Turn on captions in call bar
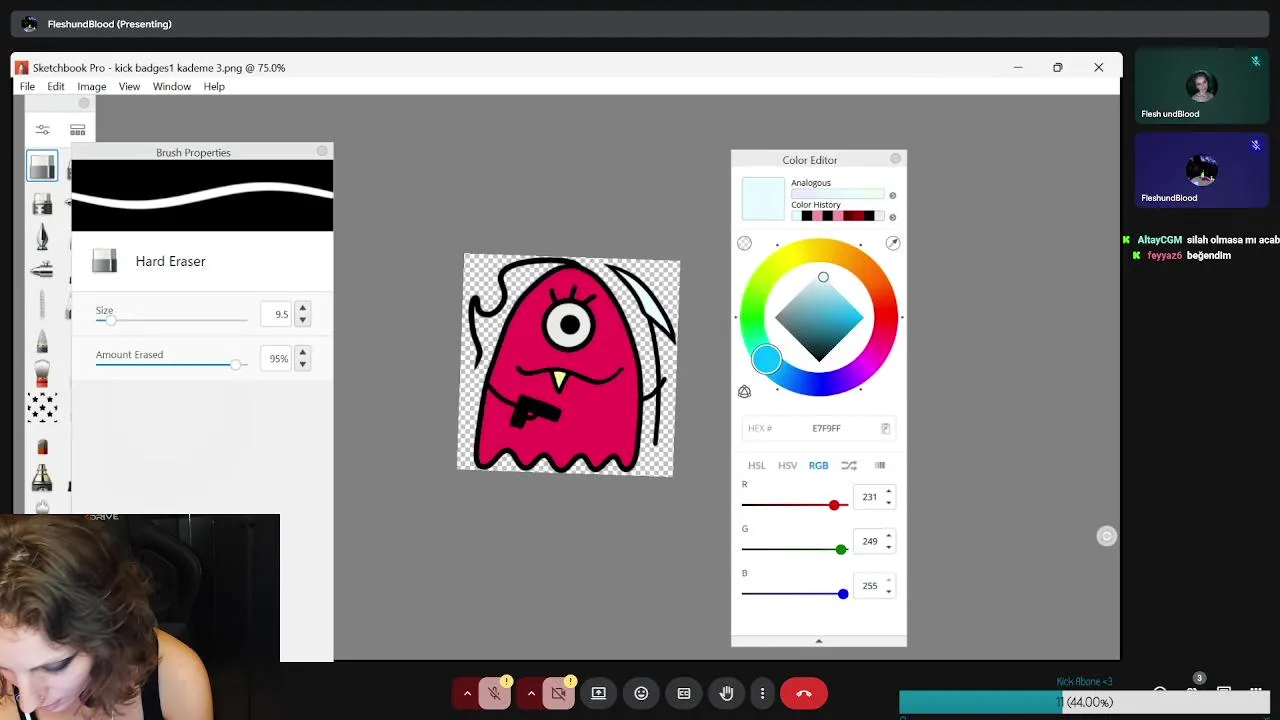1280x720 pixels. tap(684, 693)
